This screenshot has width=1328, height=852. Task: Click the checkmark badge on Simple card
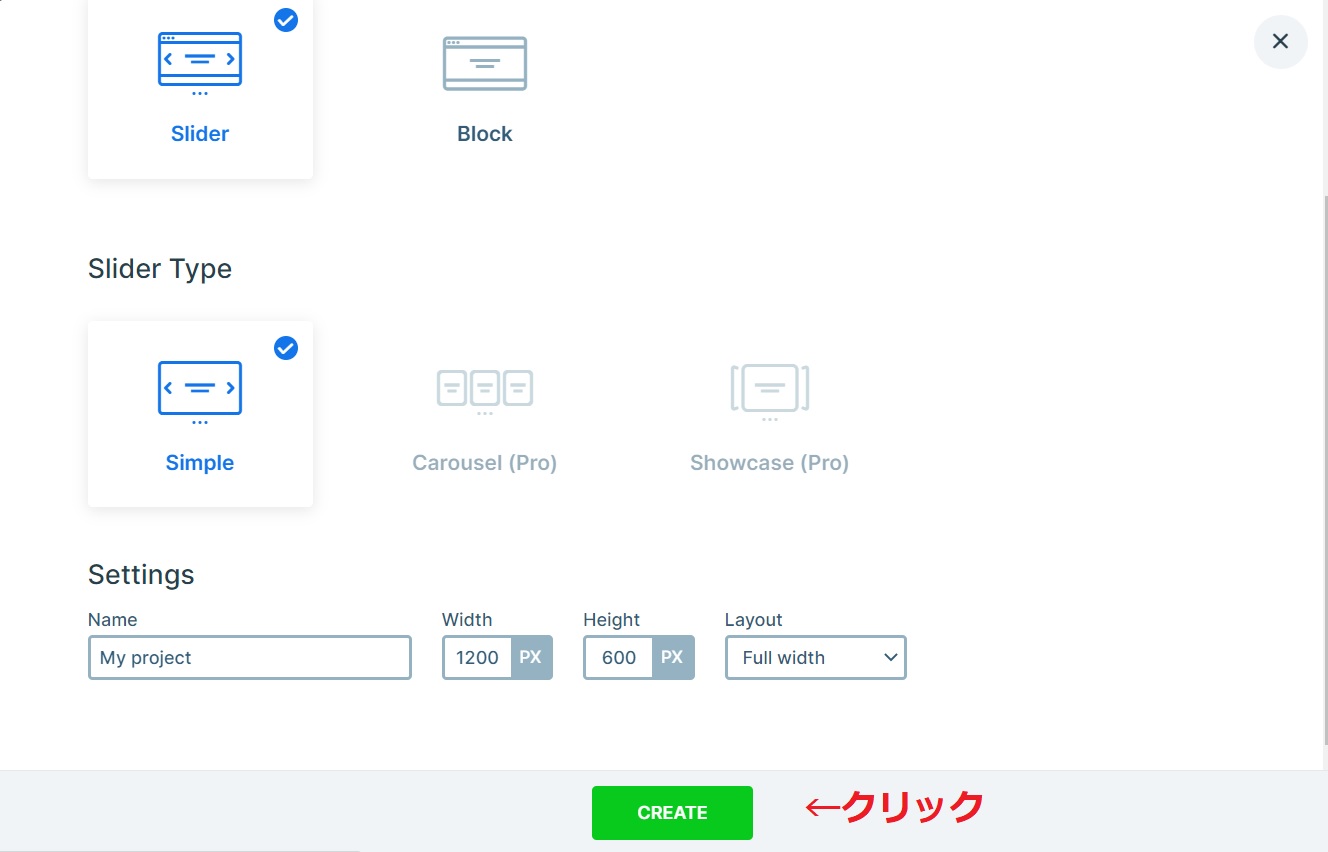(x=286, y=348)
